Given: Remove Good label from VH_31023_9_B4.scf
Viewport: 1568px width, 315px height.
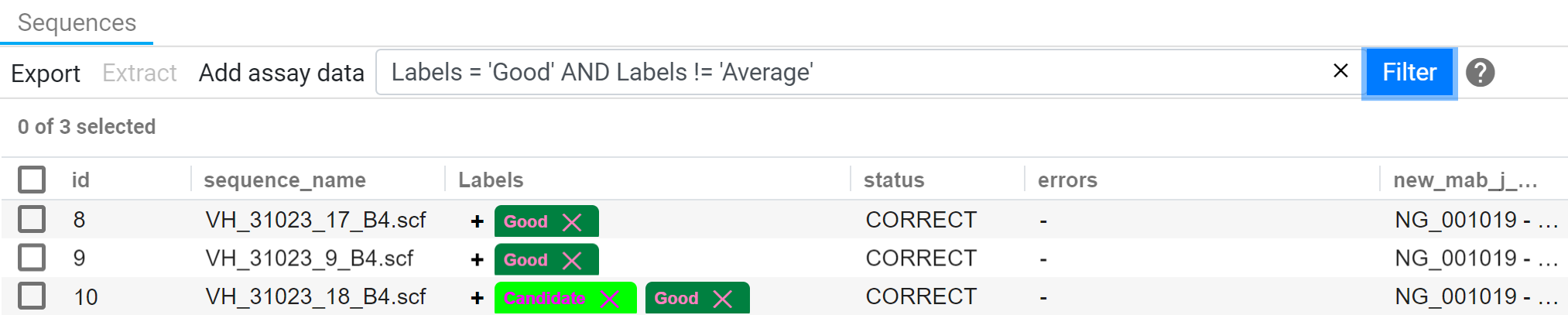Looking at the screenshot, I should (x=572, y=261).
